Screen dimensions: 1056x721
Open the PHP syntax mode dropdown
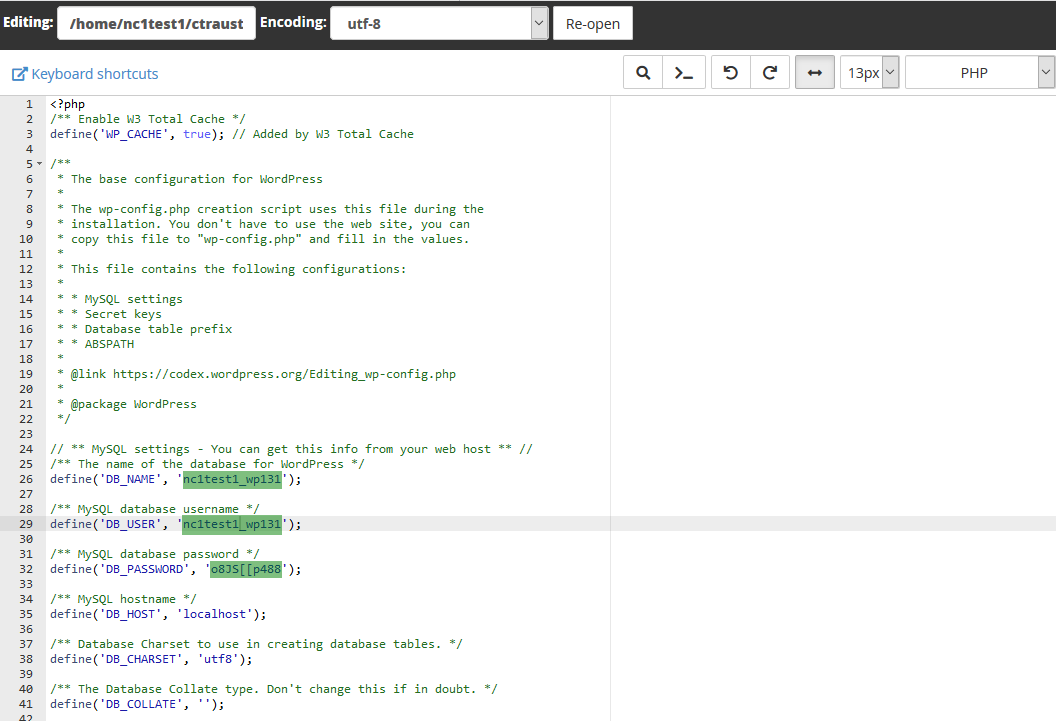(x=981, y=73)
